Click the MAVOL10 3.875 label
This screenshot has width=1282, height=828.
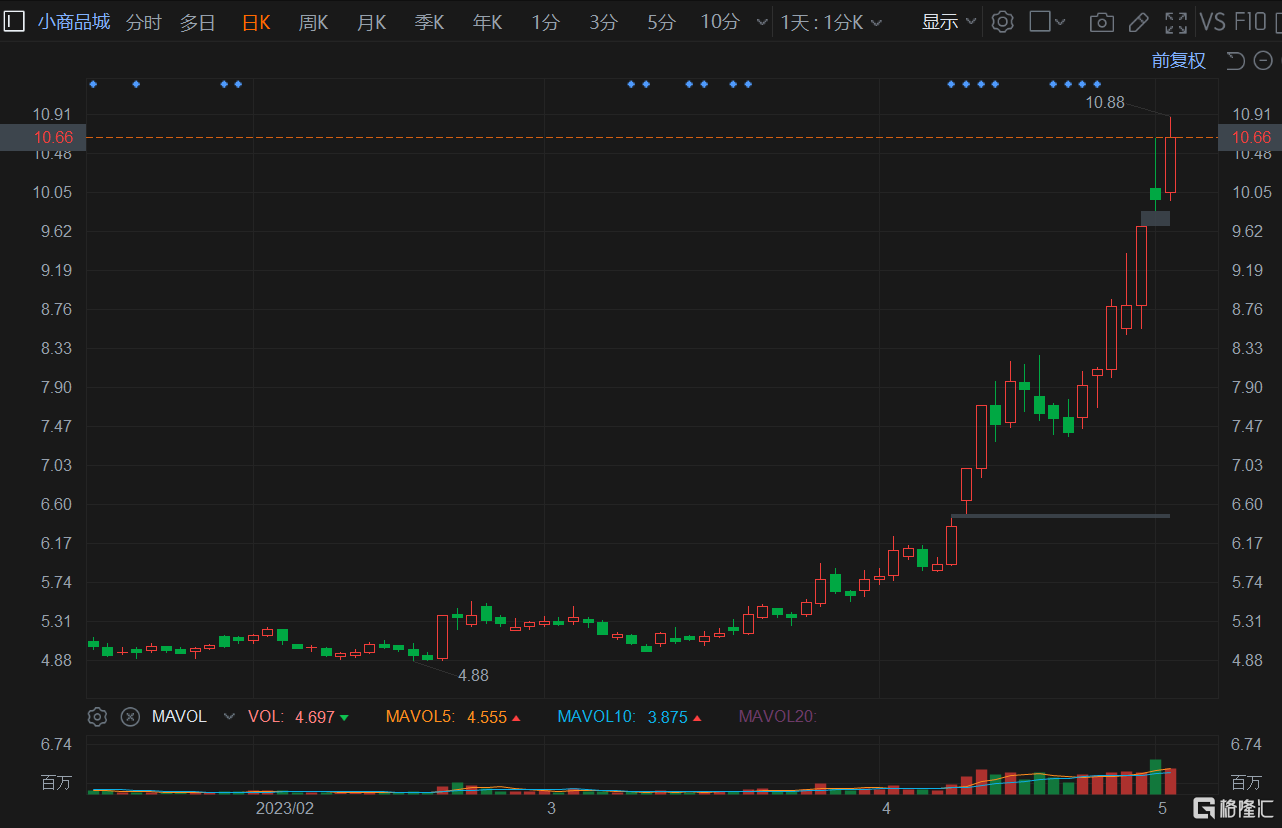point(629,717)
